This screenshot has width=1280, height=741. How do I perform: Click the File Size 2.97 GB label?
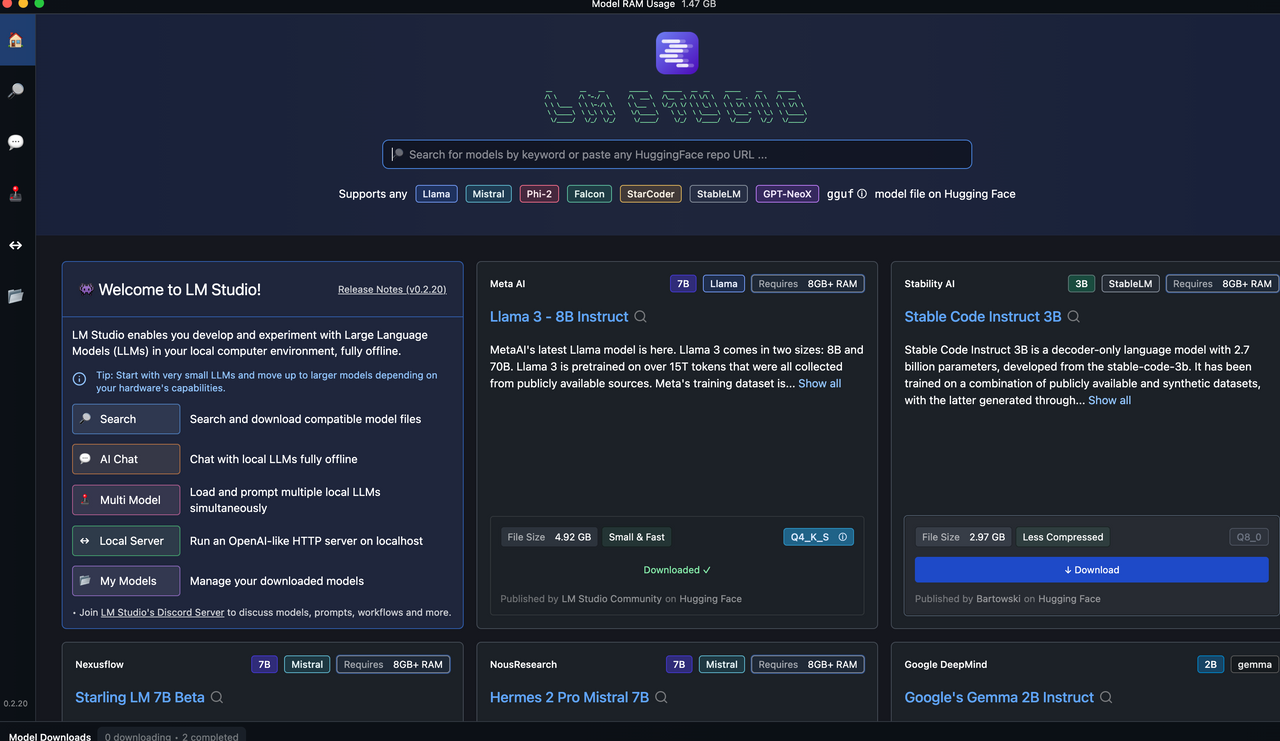963,537
